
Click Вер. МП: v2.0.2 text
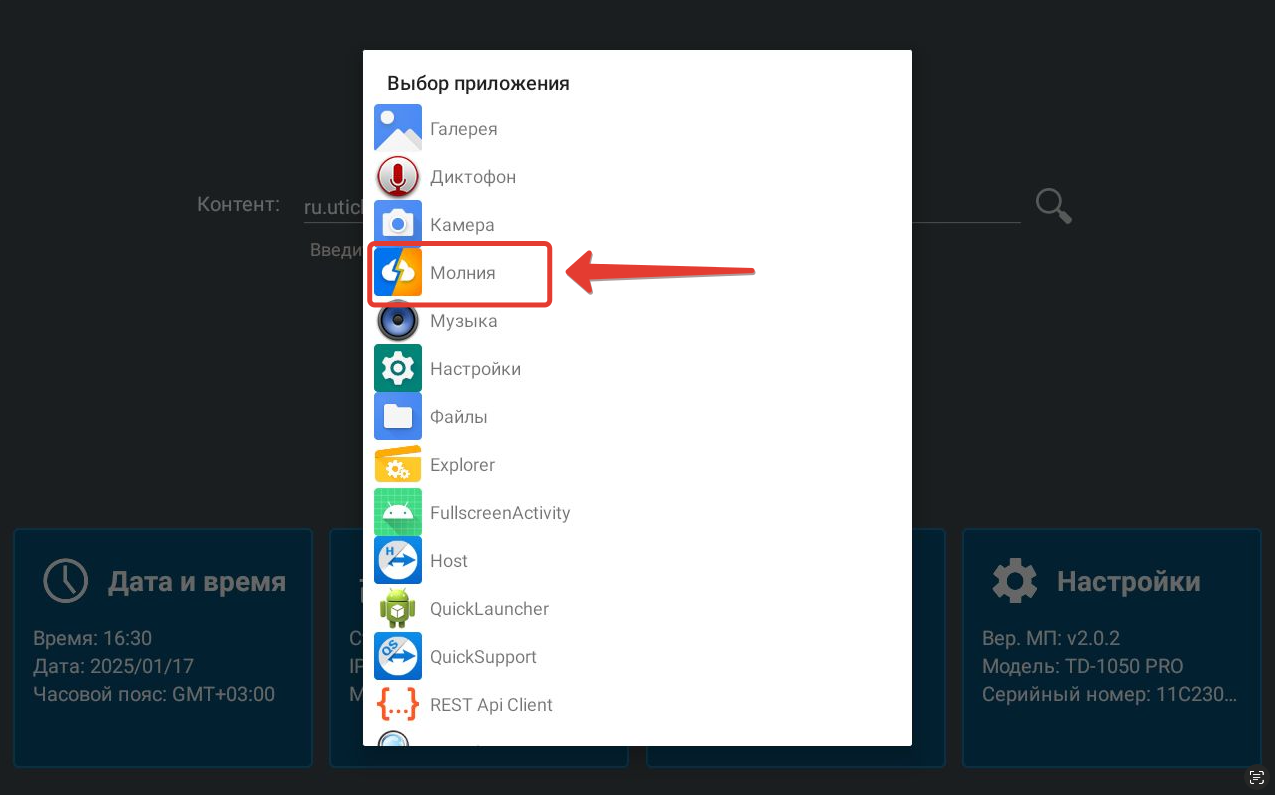pos(1053,638)
